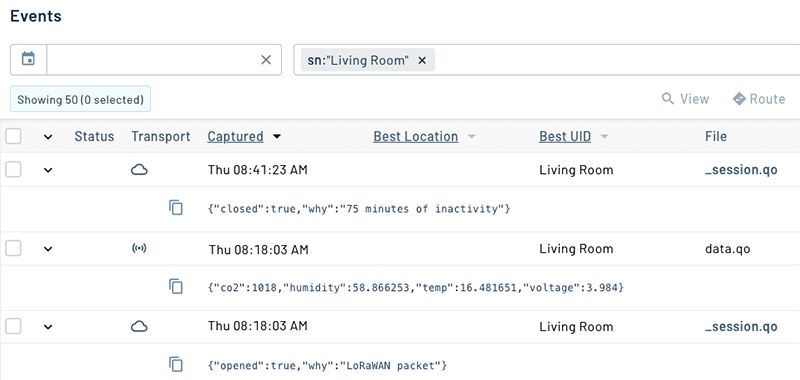Collapse the Thu 08:41:23 AM event row

(x=48, y=170)
